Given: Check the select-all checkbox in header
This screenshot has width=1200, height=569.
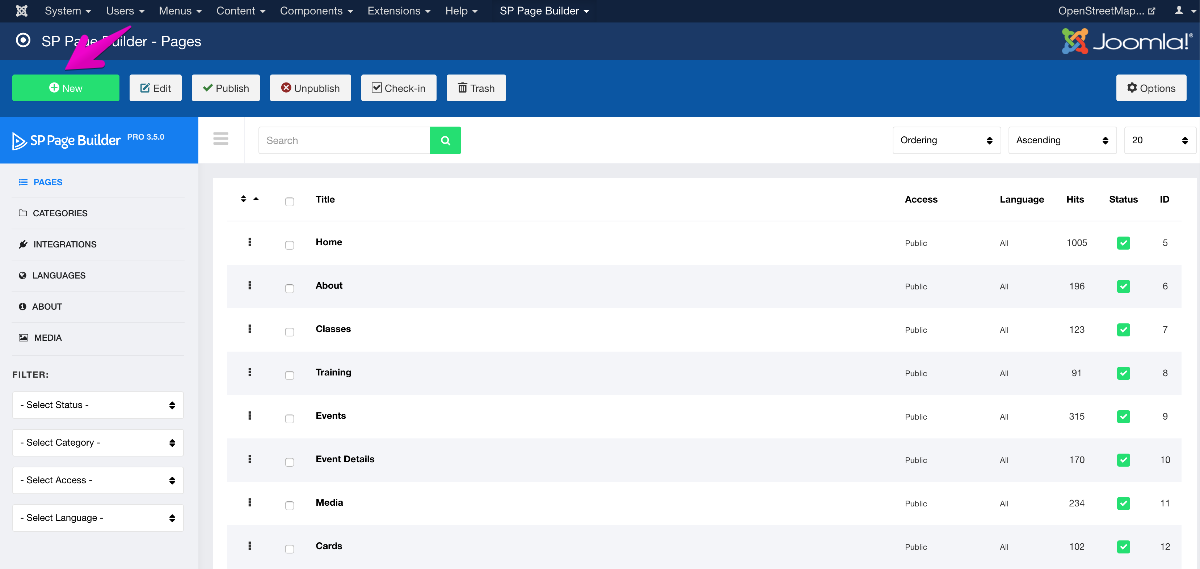Looking at the screenshot, I should [x=289, y=201].
